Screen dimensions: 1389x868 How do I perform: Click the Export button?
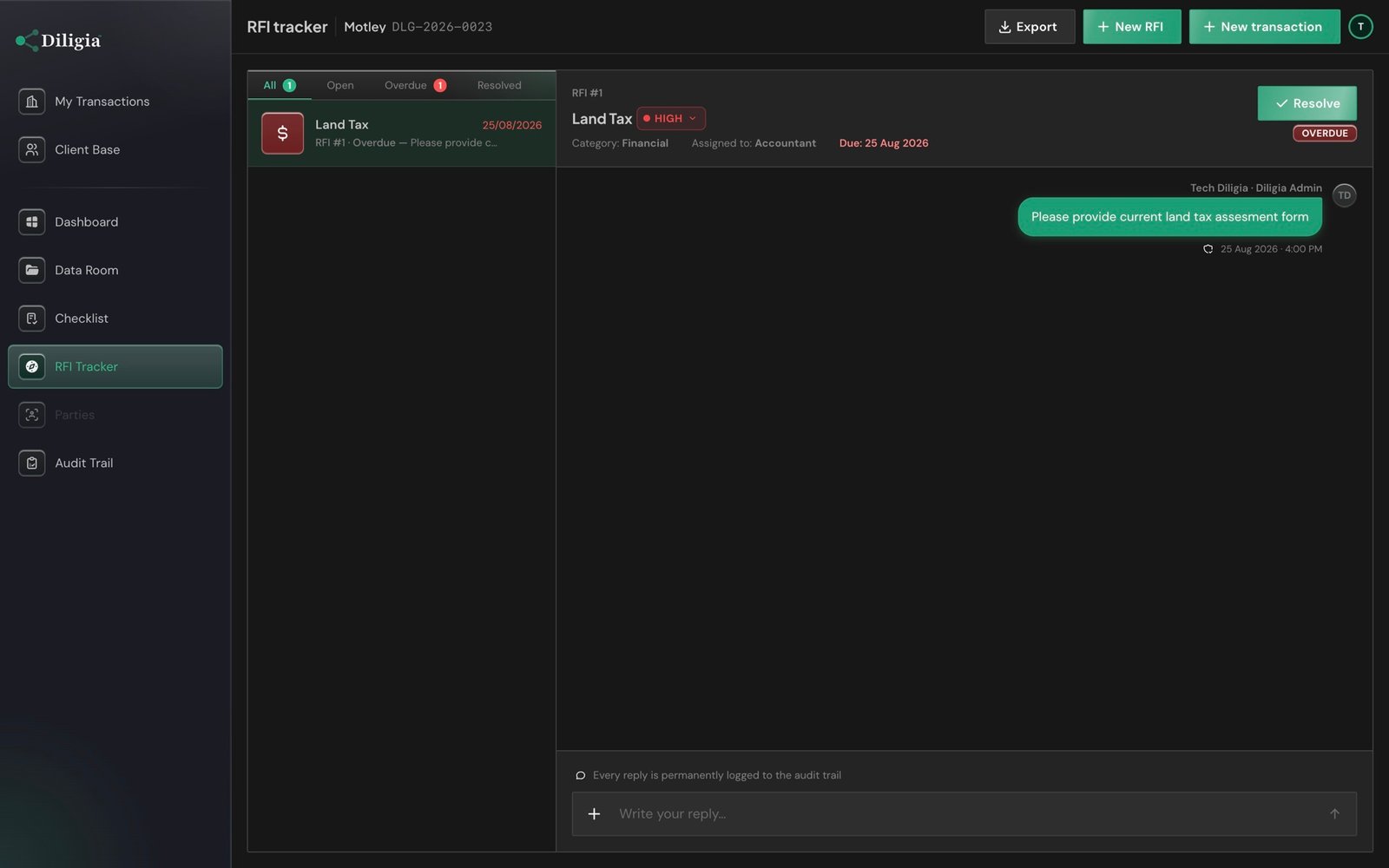pos(1030,27)
